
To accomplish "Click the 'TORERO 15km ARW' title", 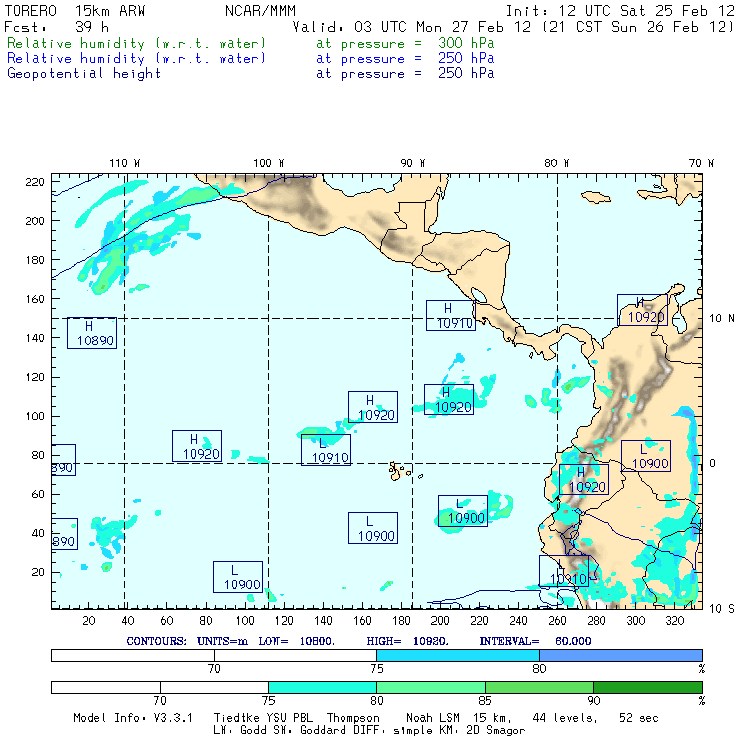I will click(x=75, y=10).
